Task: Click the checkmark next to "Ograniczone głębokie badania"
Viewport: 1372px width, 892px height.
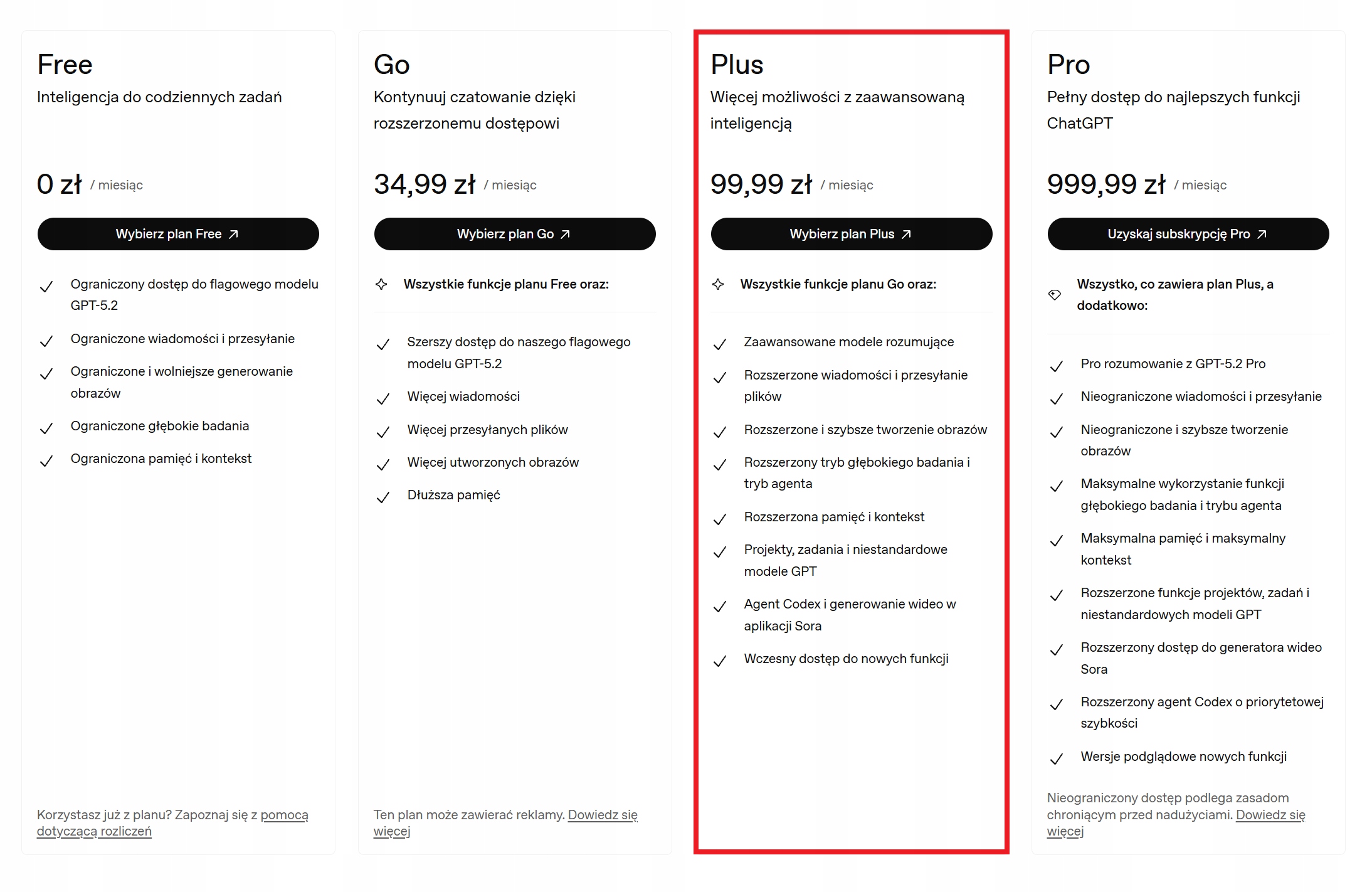Action: [46, 429]
